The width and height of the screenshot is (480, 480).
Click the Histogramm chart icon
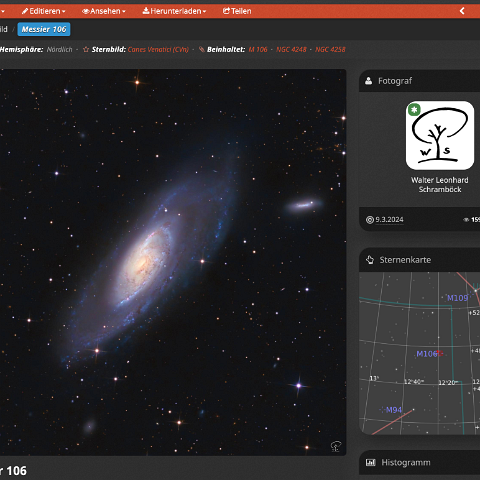pyautogui.click(x=371, y=463)
